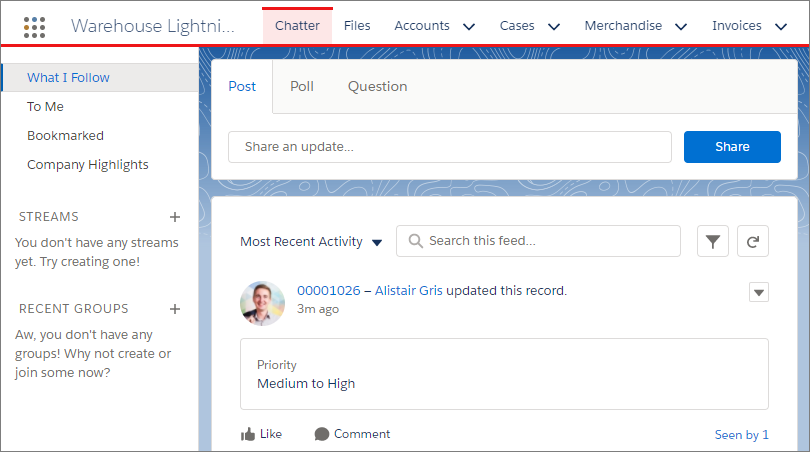This screenshot has height=452, width=810.
Task: Open the feed filter funnel icon
Action: tap(712, 241)
